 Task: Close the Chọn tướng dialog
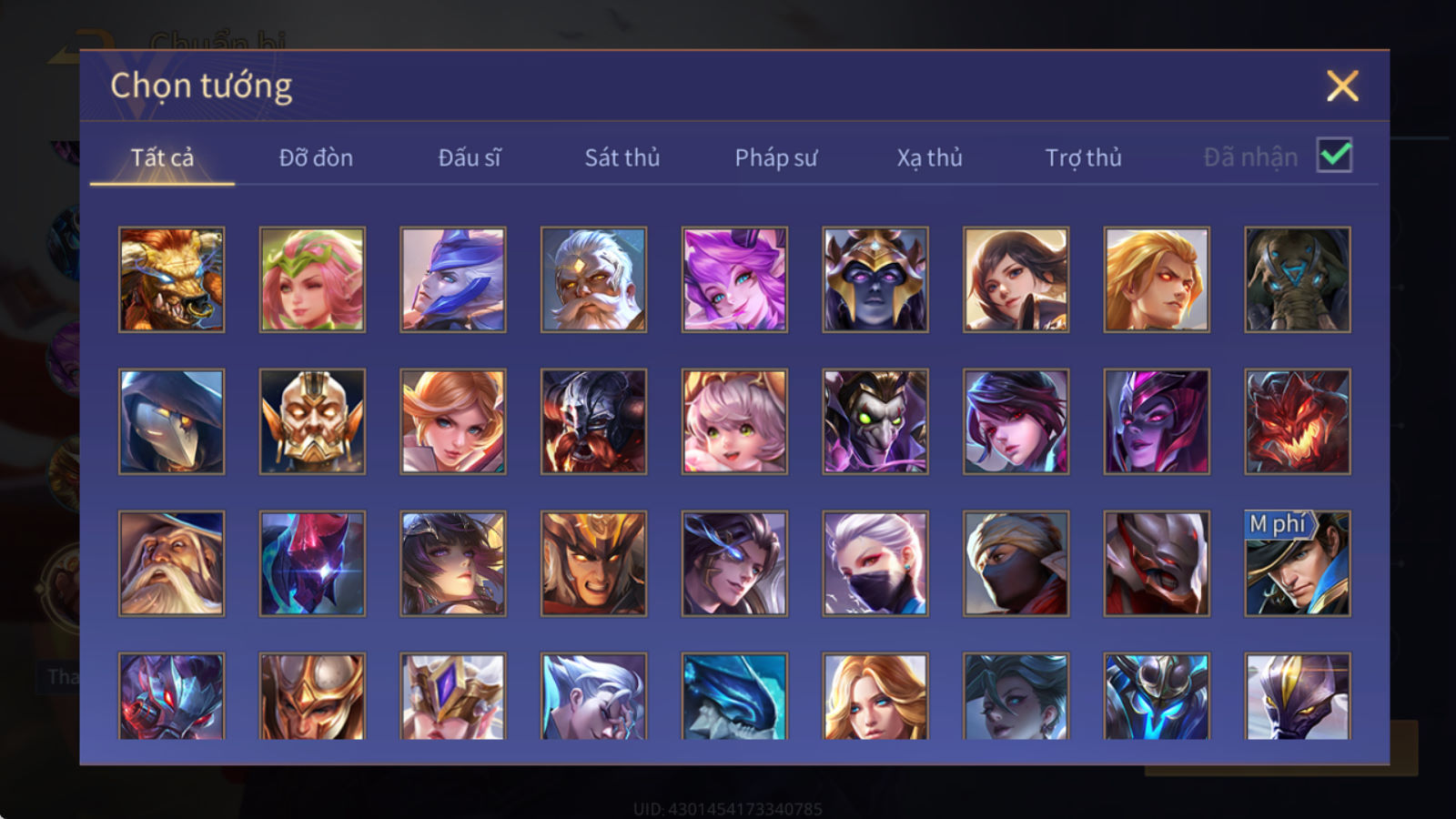(1342, 86)
